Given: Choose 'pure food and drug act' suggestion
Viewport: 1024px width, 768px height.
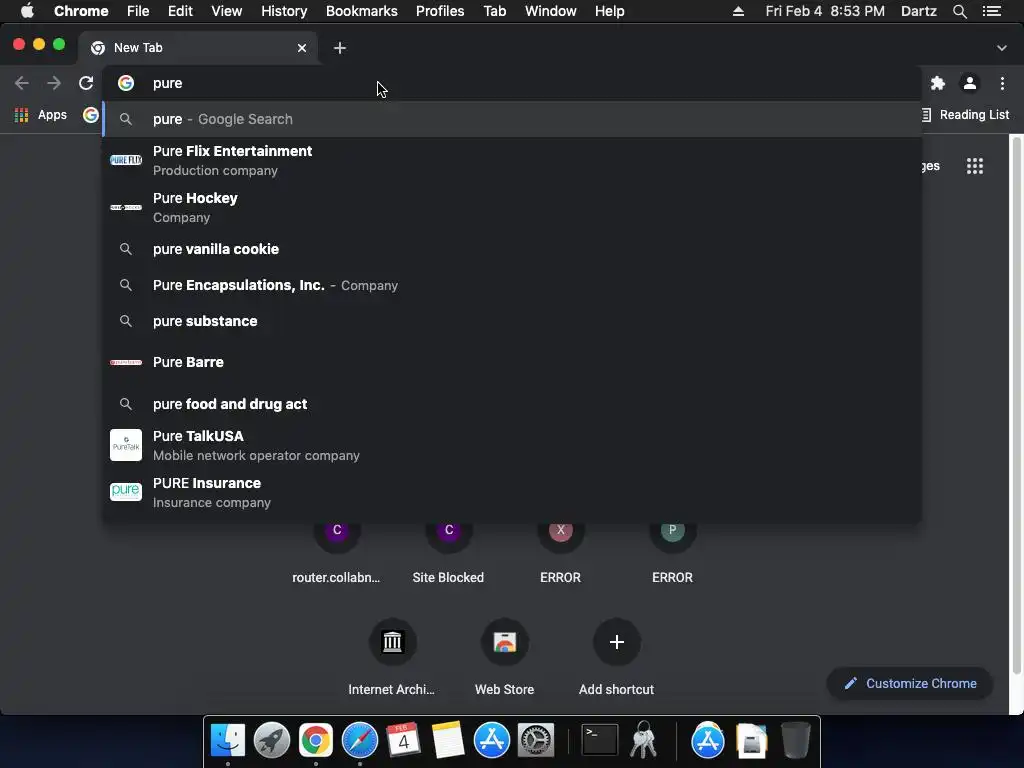Looking at the screenshot, I should tap(512, 404).
